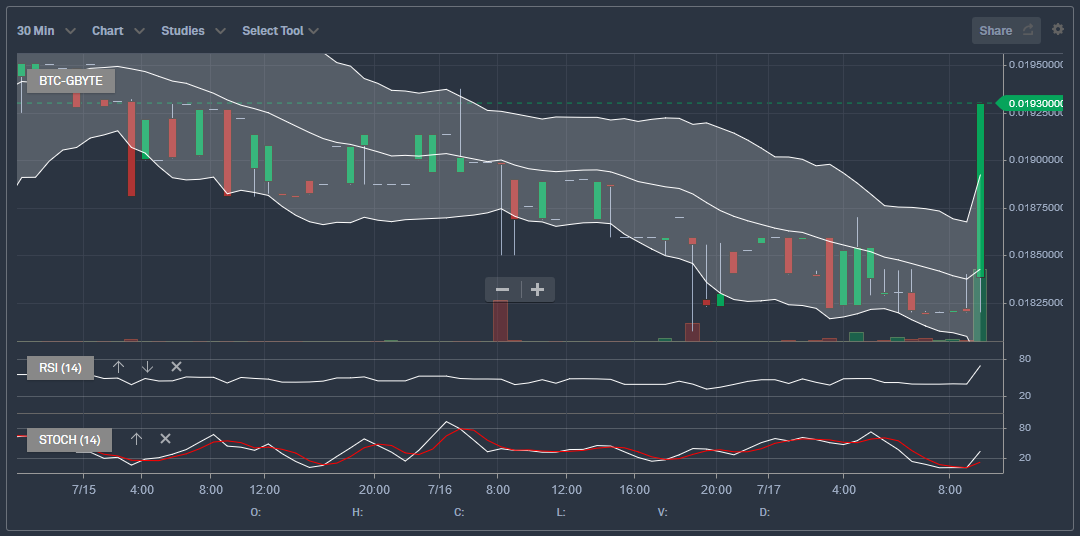Click the 7/17 date label
Screen dimensions: 1080x536
[x=769, y=490]
